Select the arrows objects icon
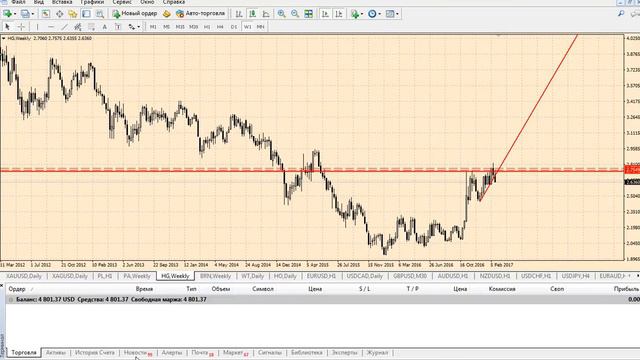 click(x=131, y=27)
